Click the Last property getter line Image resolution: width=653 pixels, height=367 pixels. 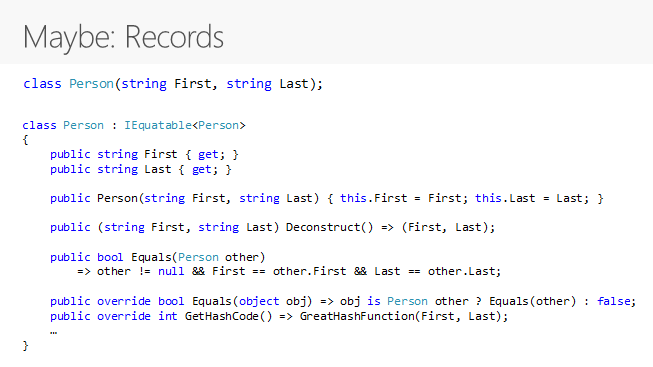tap(141, 170)
